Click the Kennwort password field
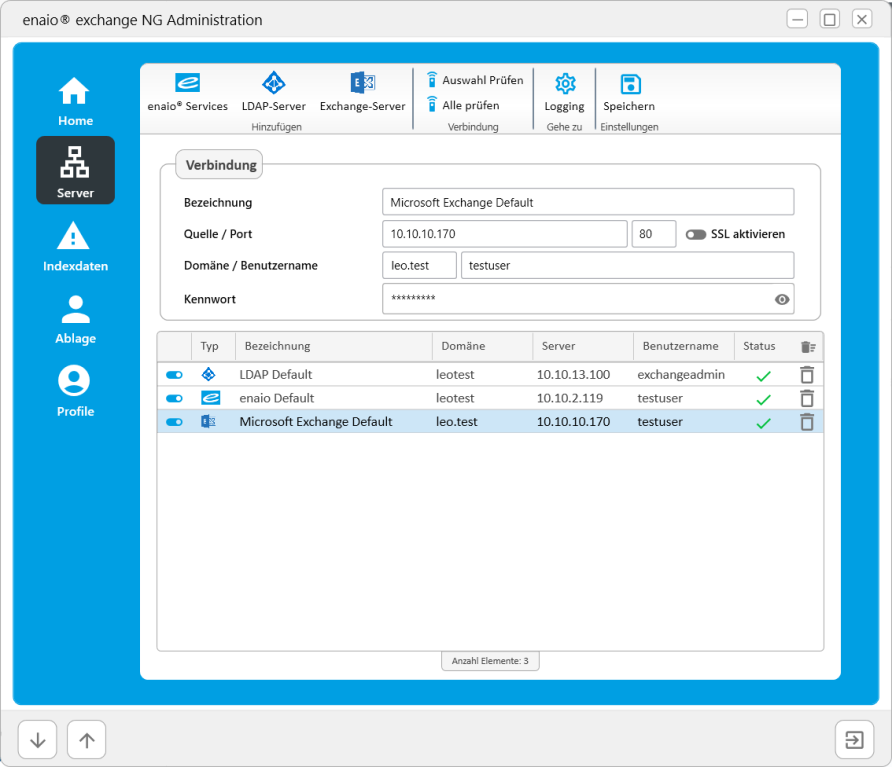 pyautogui.click(x=588, y=299)
